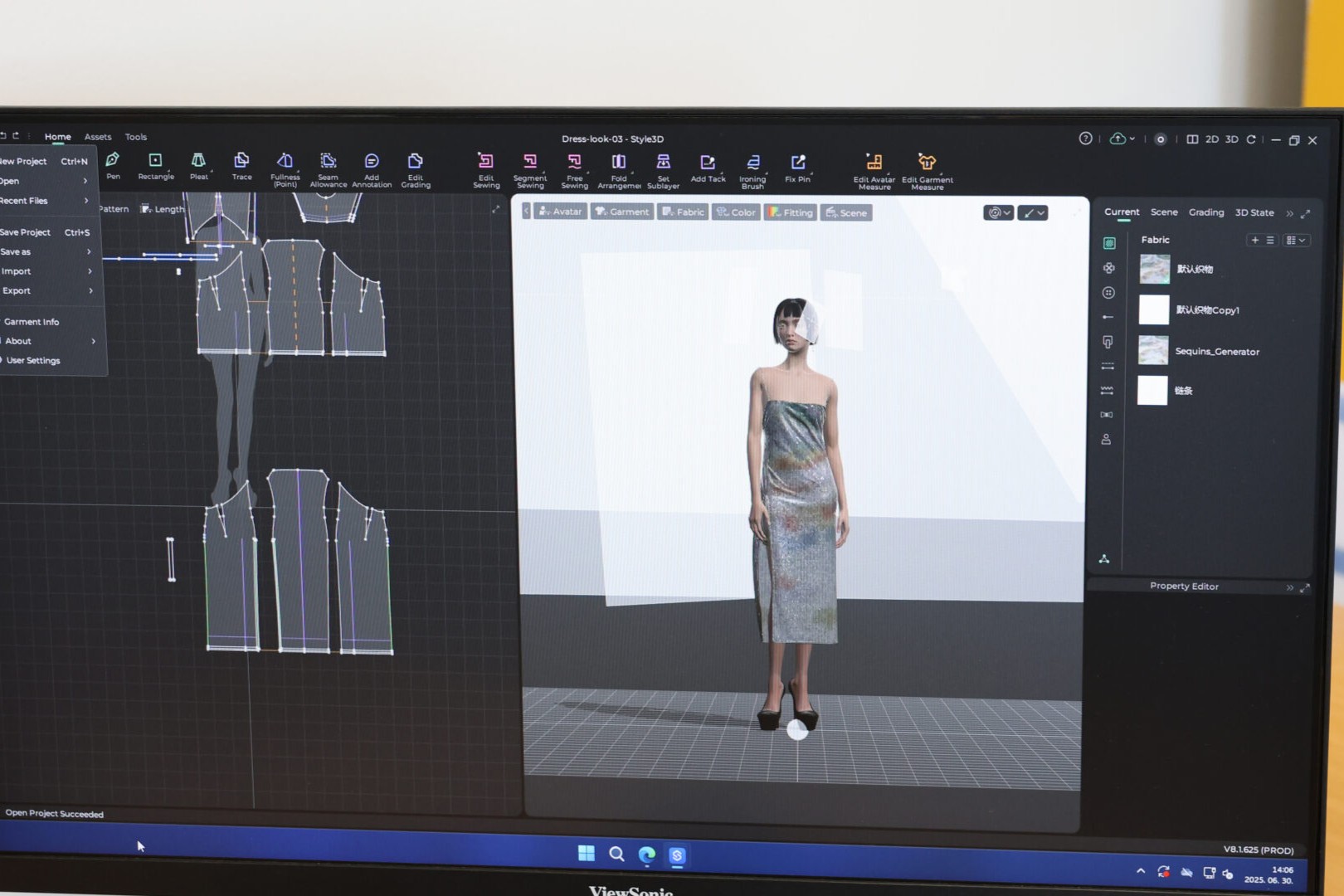Viewport: 1344px width, 896px height.
Task: Open Edit Garment Measure tool
Action: (x=928, y=172)
